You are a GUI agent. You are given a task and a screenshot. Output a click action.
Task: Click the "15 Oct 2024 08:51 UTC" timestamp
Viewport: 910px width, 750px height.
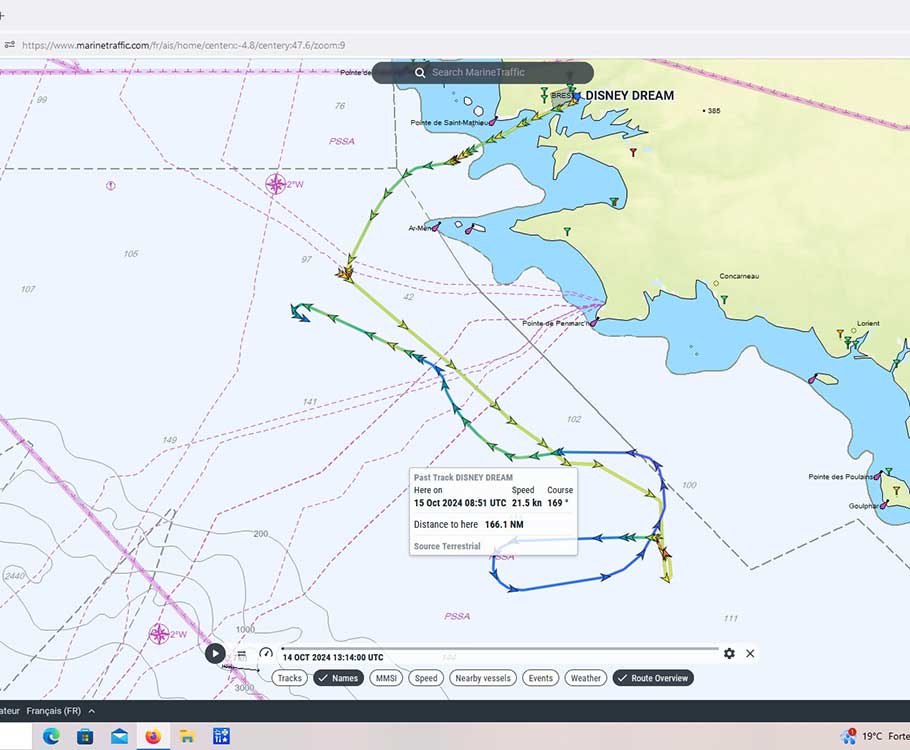point(460,503)
